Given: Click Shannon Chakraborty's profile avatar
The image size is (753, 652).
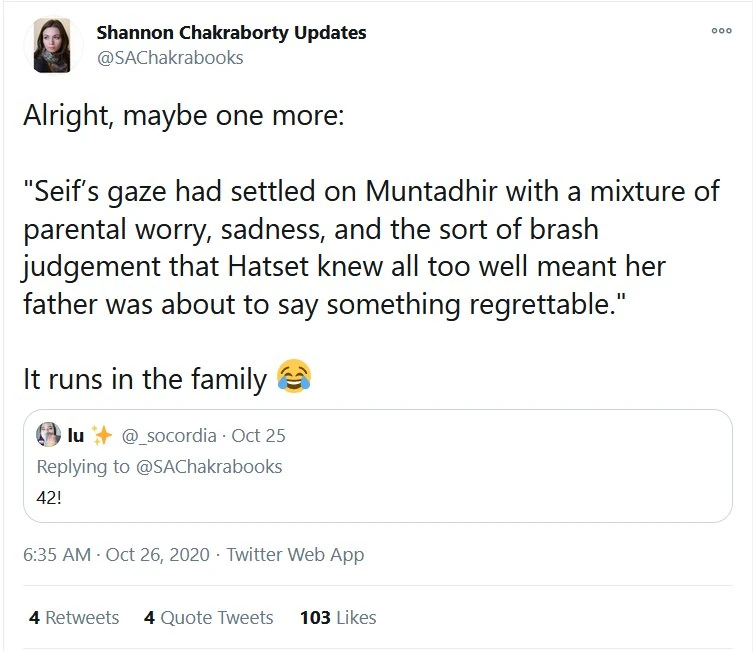Looking at the screenshot, I should point(52,45).
